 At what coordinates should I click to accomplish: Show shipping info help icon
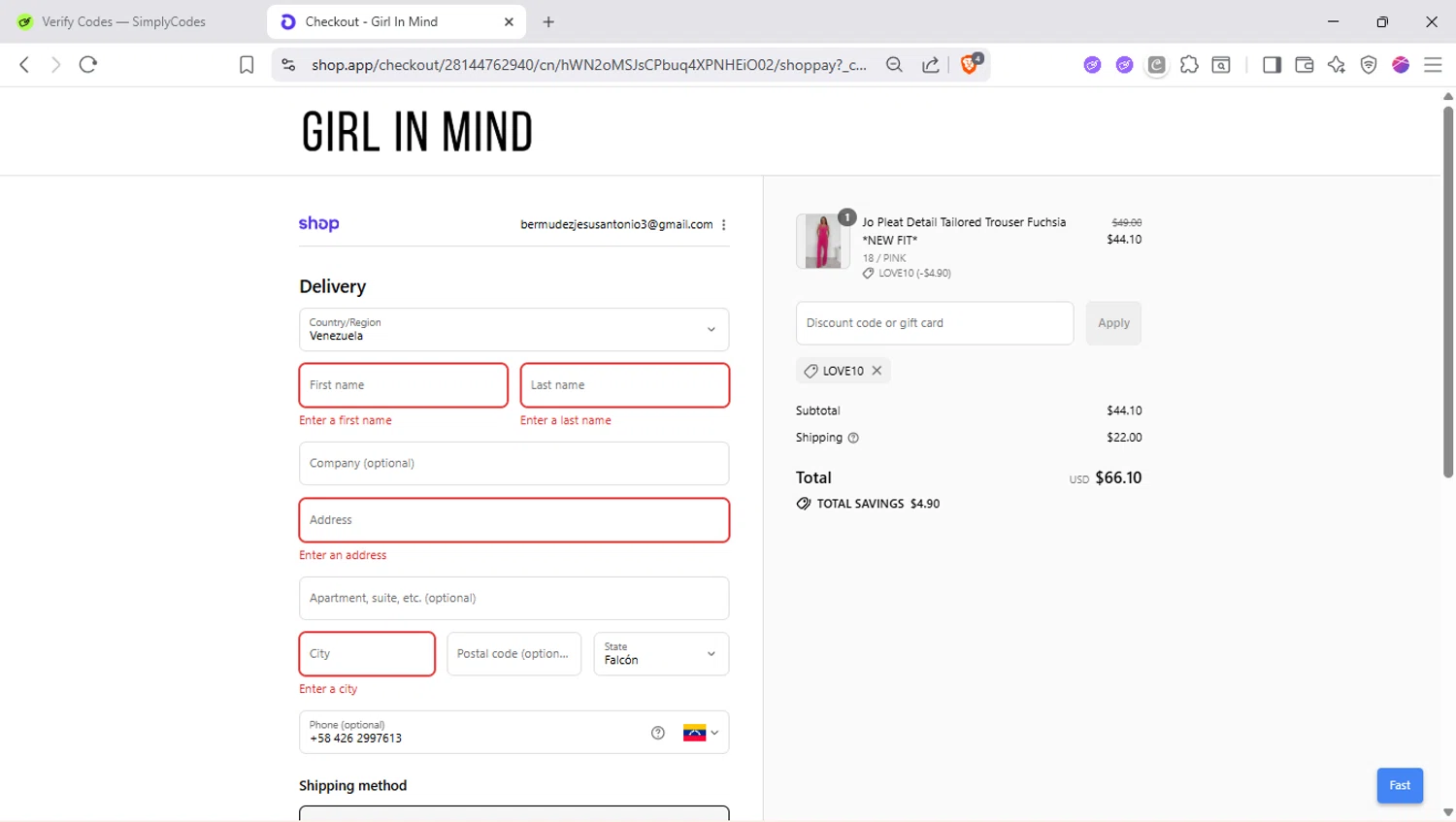(x=853, y=438)
